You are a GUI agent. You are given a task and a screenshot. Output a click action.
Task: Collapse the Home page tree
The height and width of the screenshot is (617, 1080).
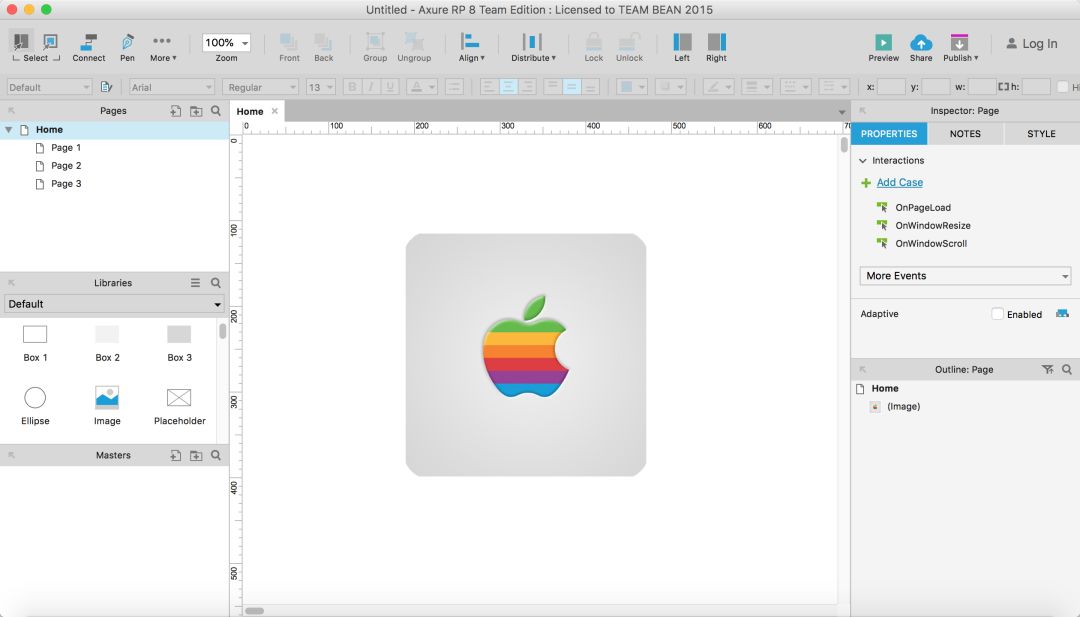(x=9, y=129)
